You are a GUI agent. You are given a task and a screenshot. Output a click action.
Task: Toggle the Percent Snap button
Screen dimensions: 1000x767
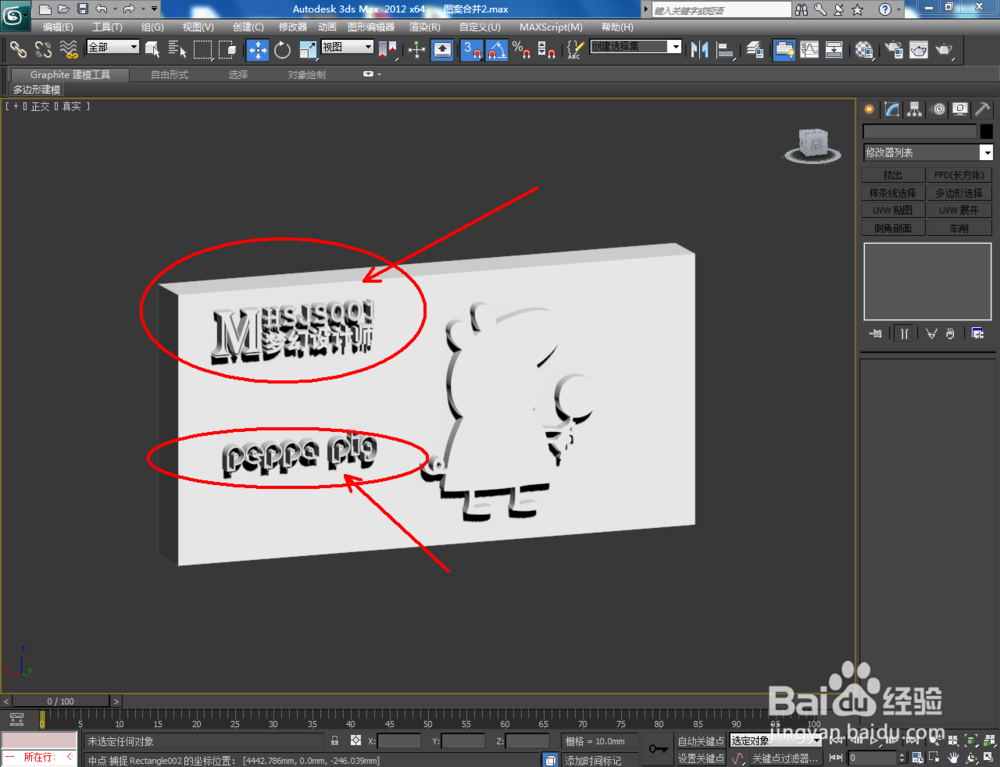tap(522, 49)
